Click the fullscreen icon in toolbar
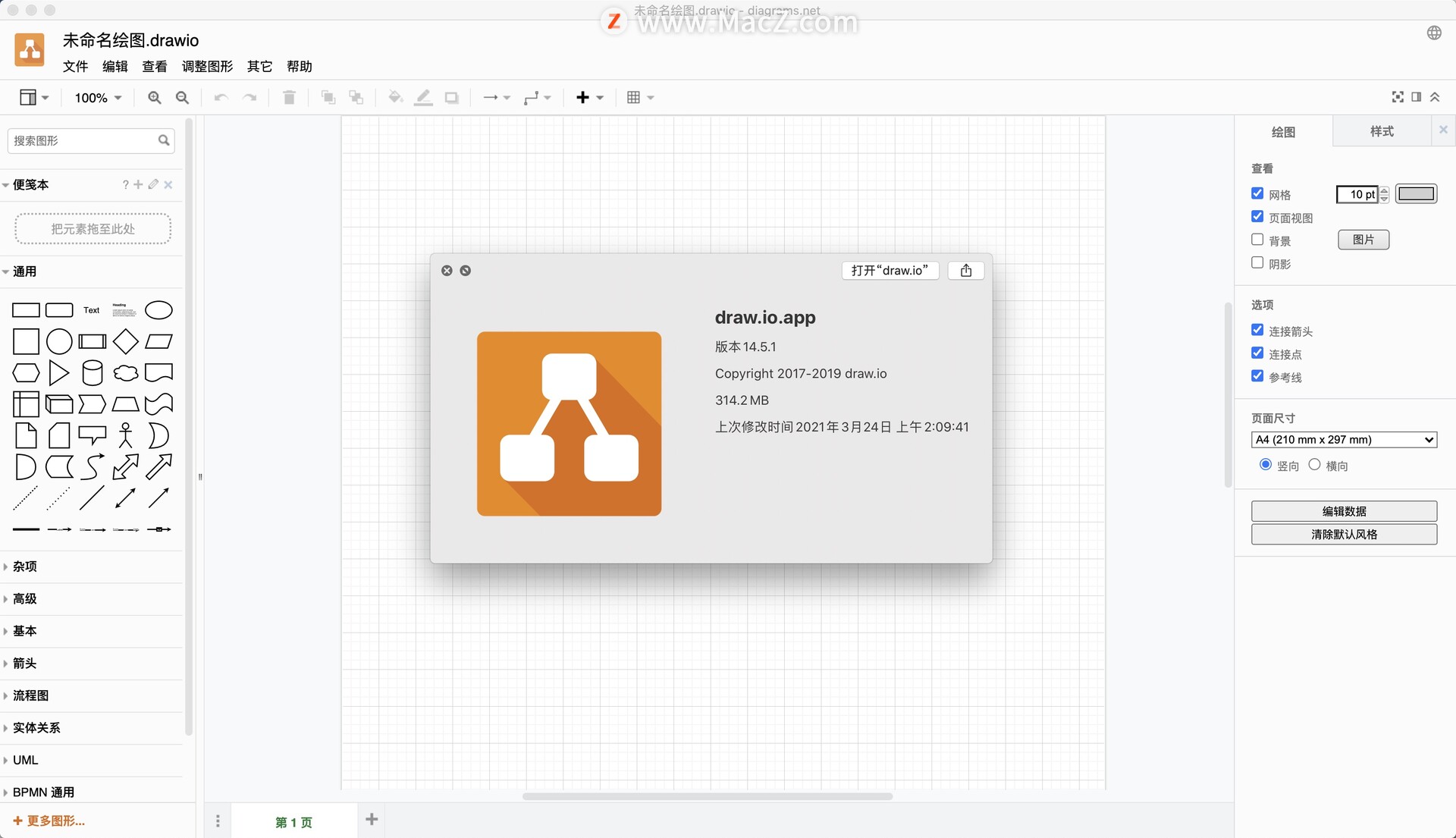Screen dimensions: 1456x838 coord(1398,97)
